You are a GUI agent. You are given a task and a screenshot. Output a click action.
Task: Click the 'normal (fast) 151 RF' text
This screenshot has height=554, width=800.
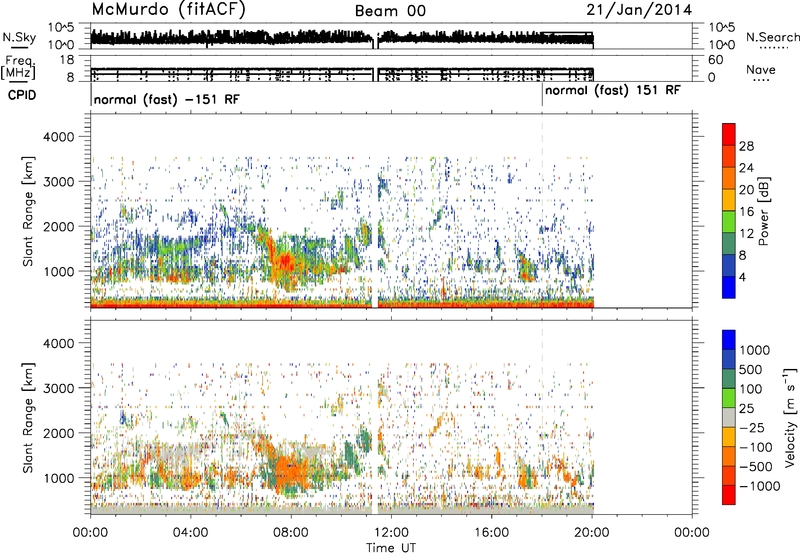(613, 91)
